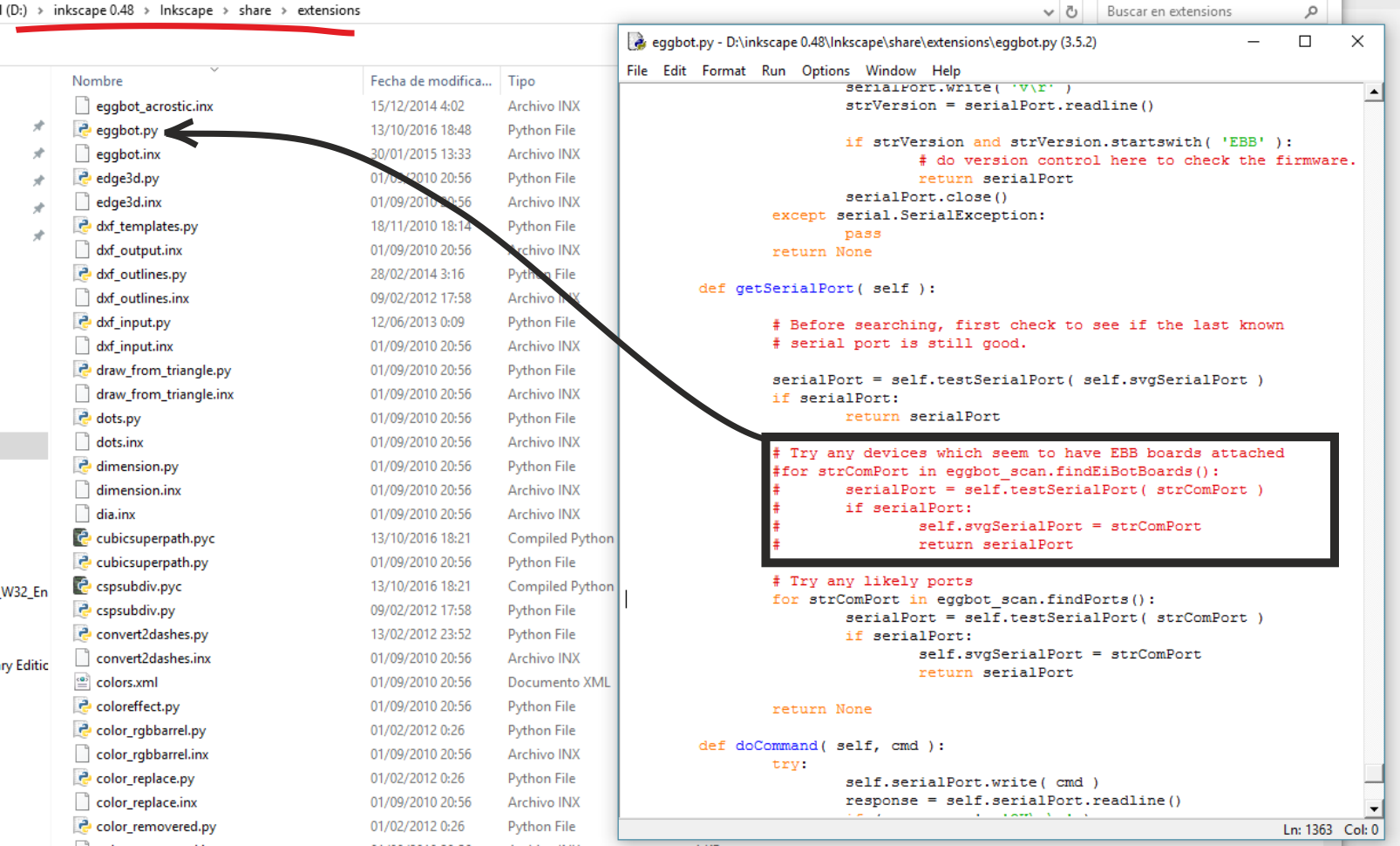
Task: Open the Run menu in IDLE
Action: pos(773,71)
